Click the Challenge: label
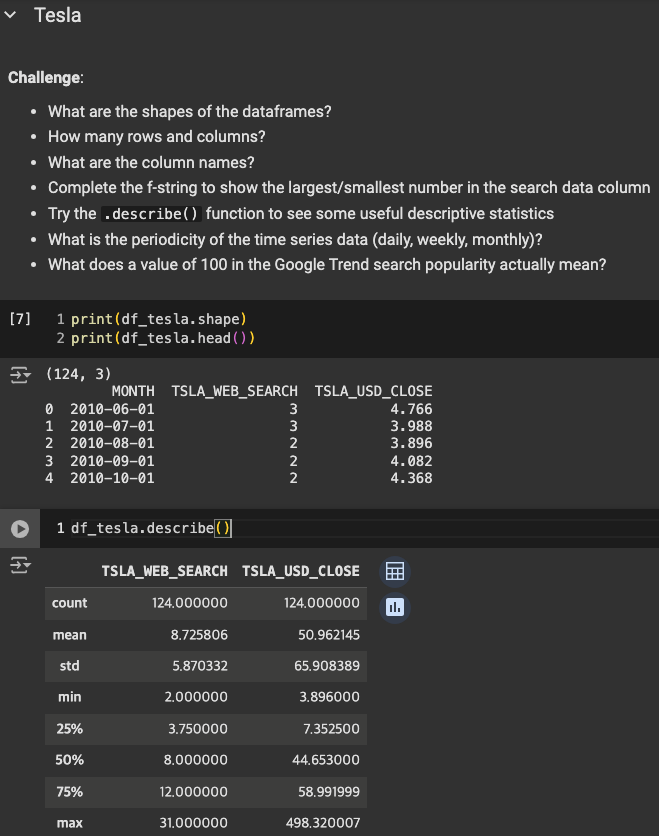 (x=46, y=78)
